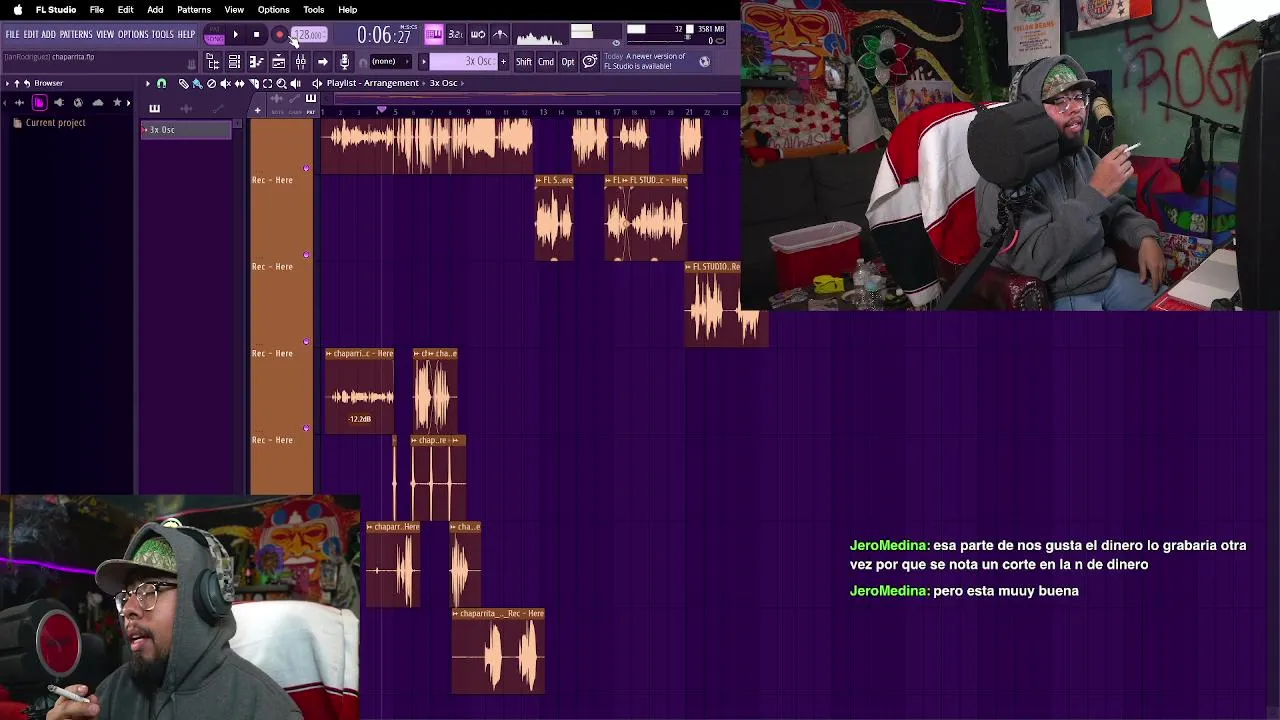Click the microphone one-click recording icon
Viewport: 1280px width, 720px height.
[344, 62]
